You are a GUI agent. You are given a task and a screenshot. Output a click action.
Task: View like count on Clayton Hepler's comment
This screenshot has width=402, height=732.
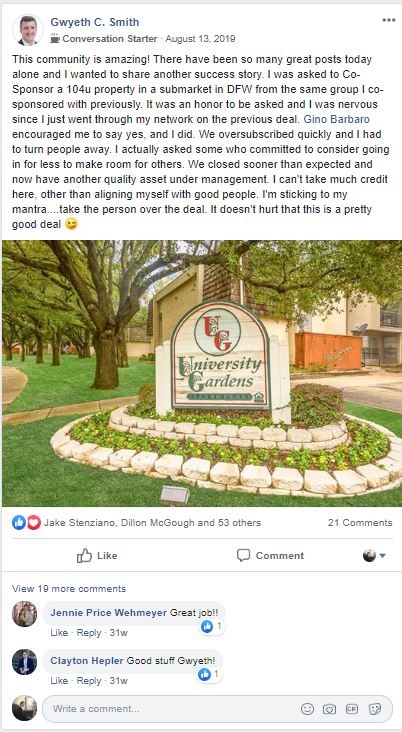(208, 674)
